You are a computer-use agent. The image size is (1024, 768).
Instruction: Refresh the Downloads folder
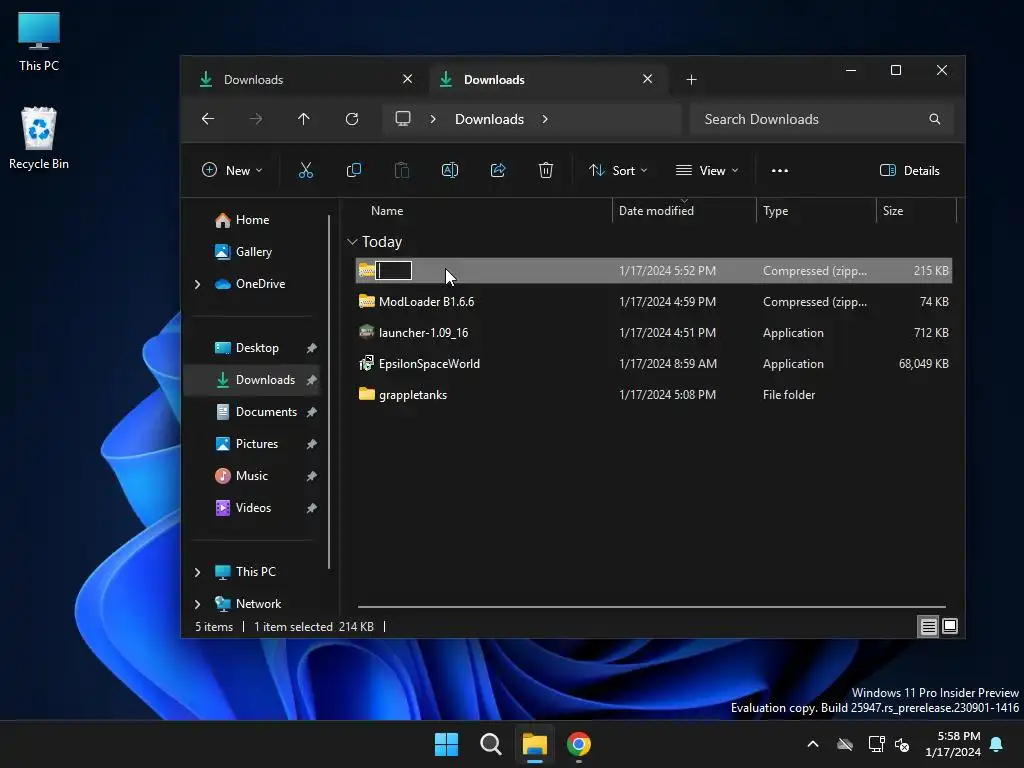coord(352,119)
